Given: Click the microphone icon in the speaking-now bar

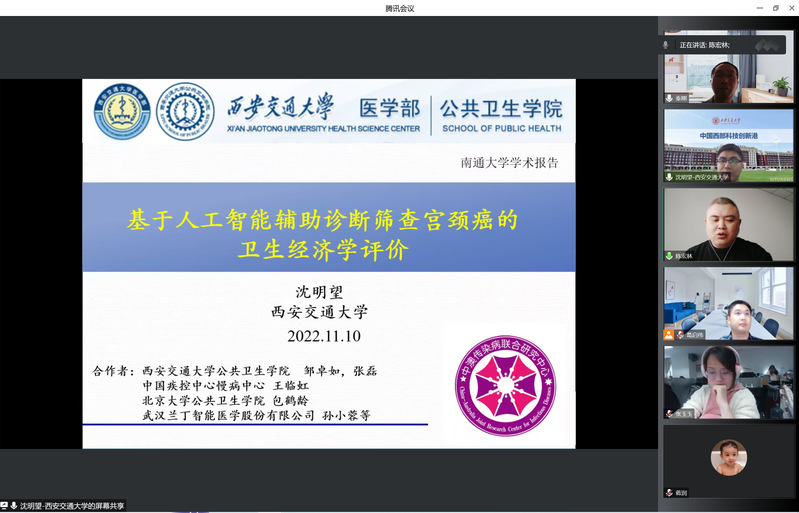Looking at the screenshot, I should pos(665,45).
